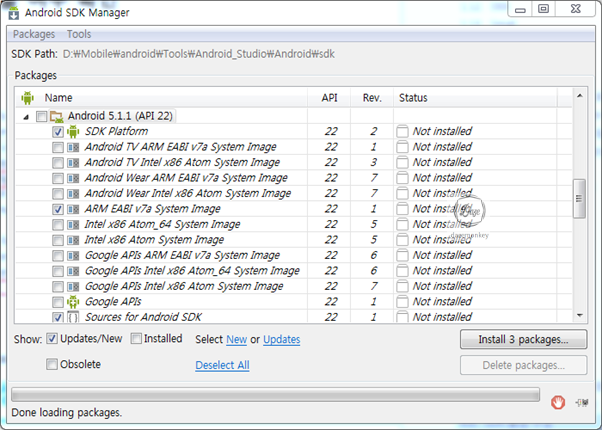This screenshot has width=602, height=430.
Task: Click Sources for Android SDK status icon
Action: pyautogui.click(x=402, y=317)
